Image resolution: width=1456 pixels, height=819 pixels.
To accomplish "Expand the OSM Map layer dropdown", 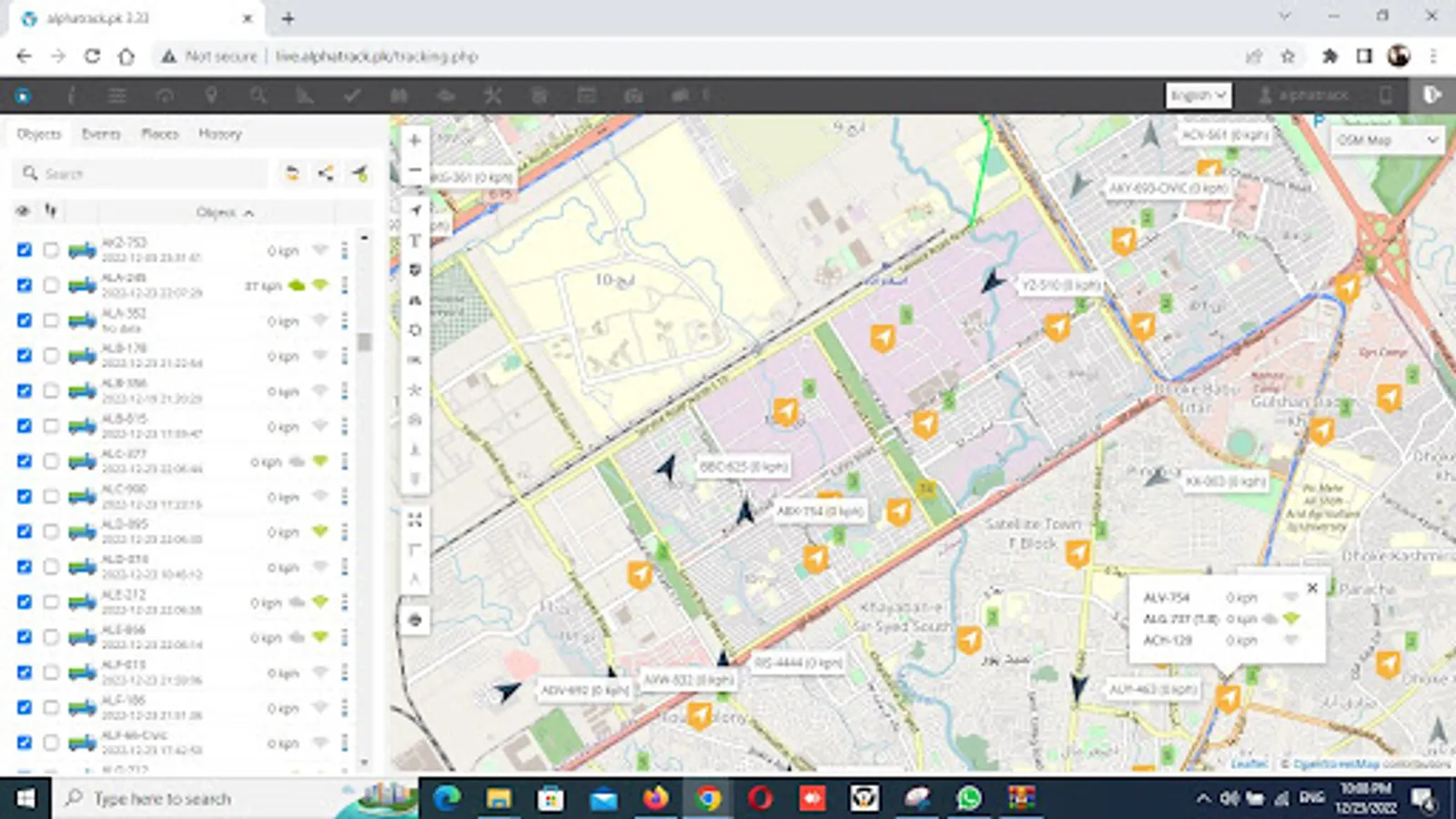I will coord(1387,140).
